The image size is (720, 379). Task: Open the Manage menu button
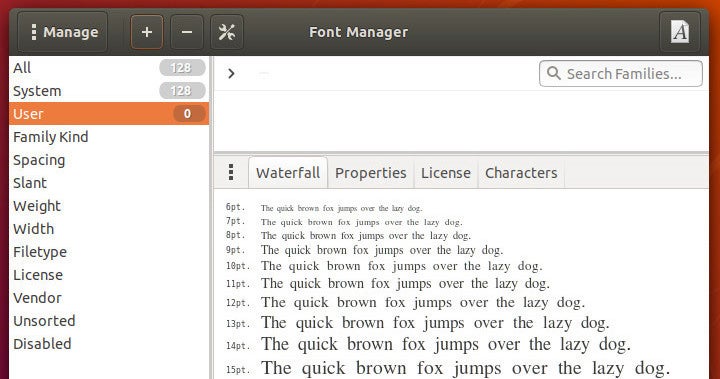(x=62, y=32)
